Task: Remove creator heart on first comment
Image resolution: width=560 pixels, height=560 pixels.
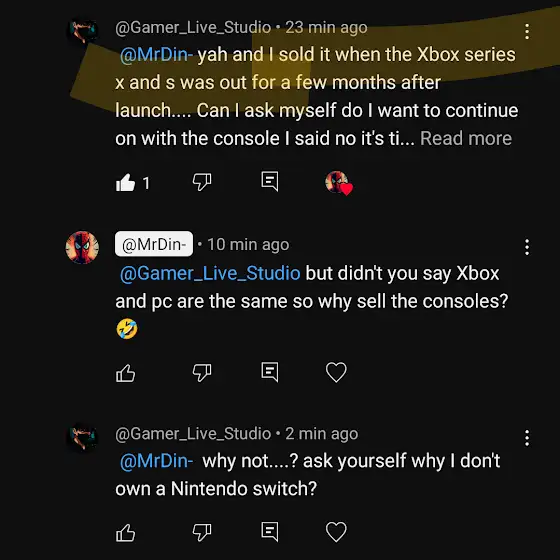Action: [x=339, y=183]
